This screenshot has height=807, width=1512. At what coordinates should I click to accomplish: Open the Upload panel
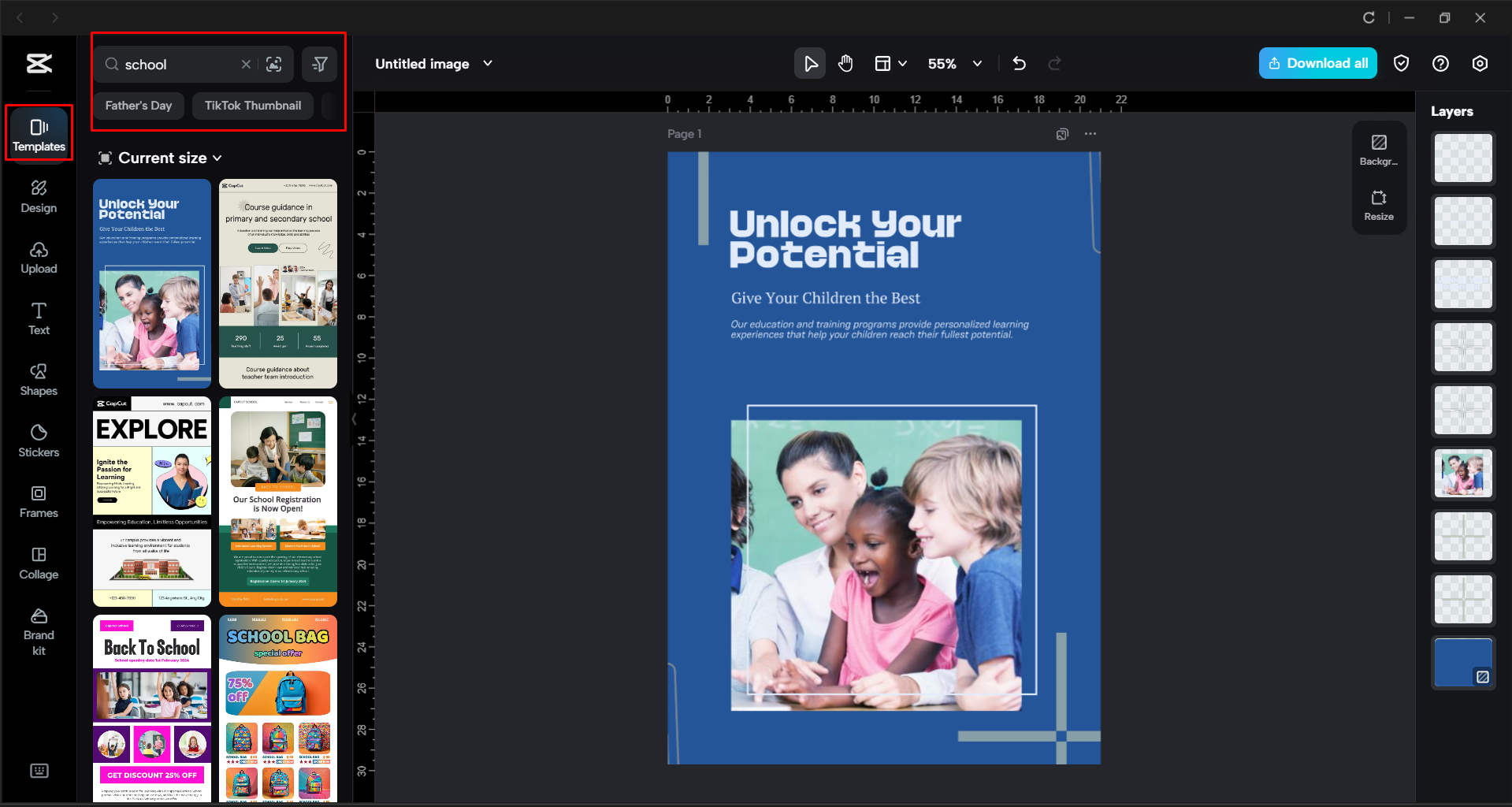(x=39, y=258)
